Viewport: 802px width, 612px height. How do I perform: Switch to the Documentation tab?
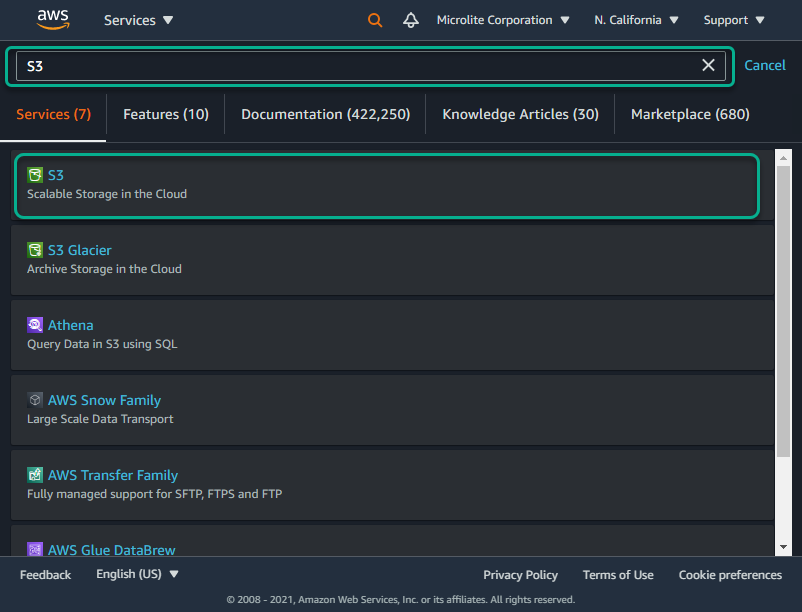[326, 114]
